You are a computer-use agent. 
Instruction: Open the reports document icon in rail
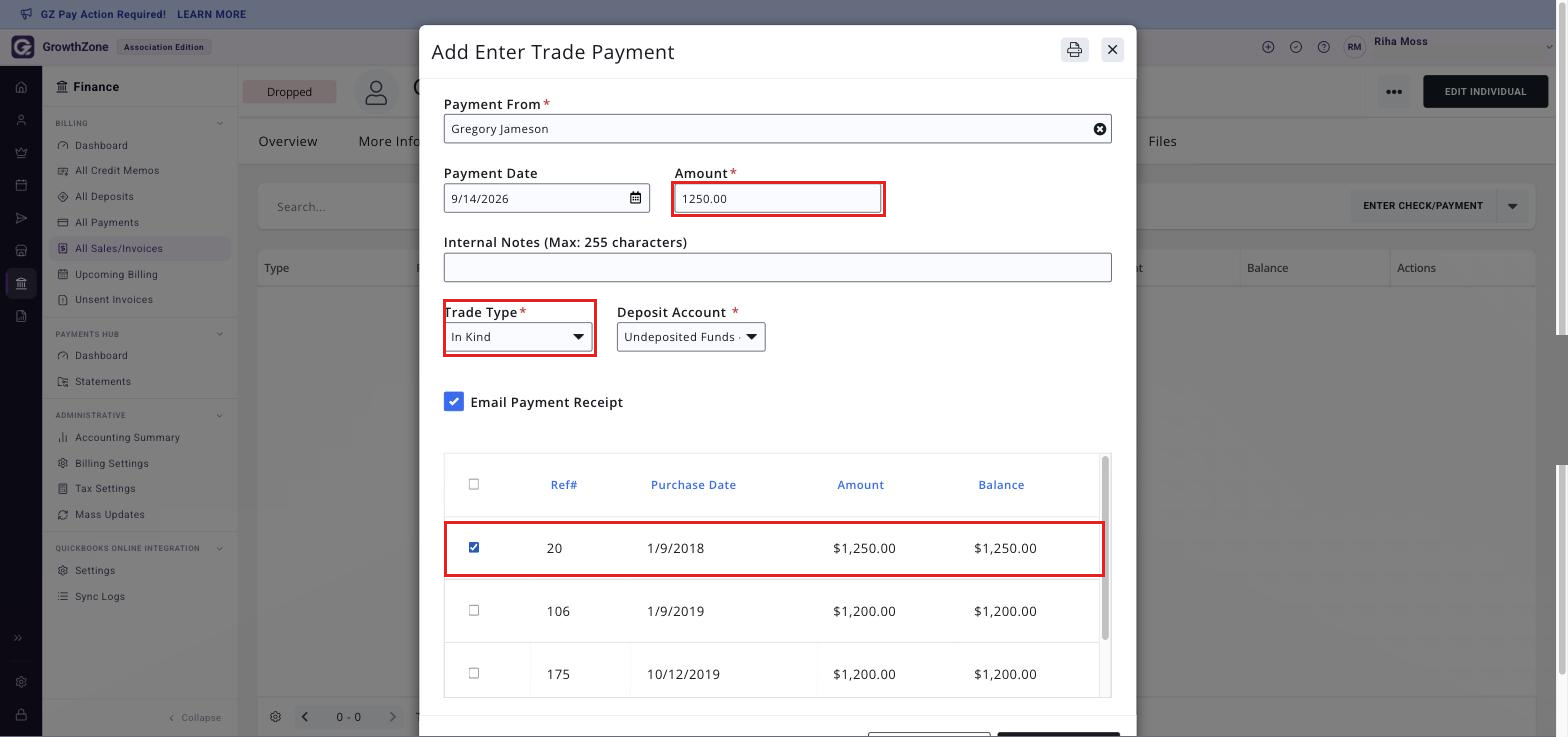[21, 316]
